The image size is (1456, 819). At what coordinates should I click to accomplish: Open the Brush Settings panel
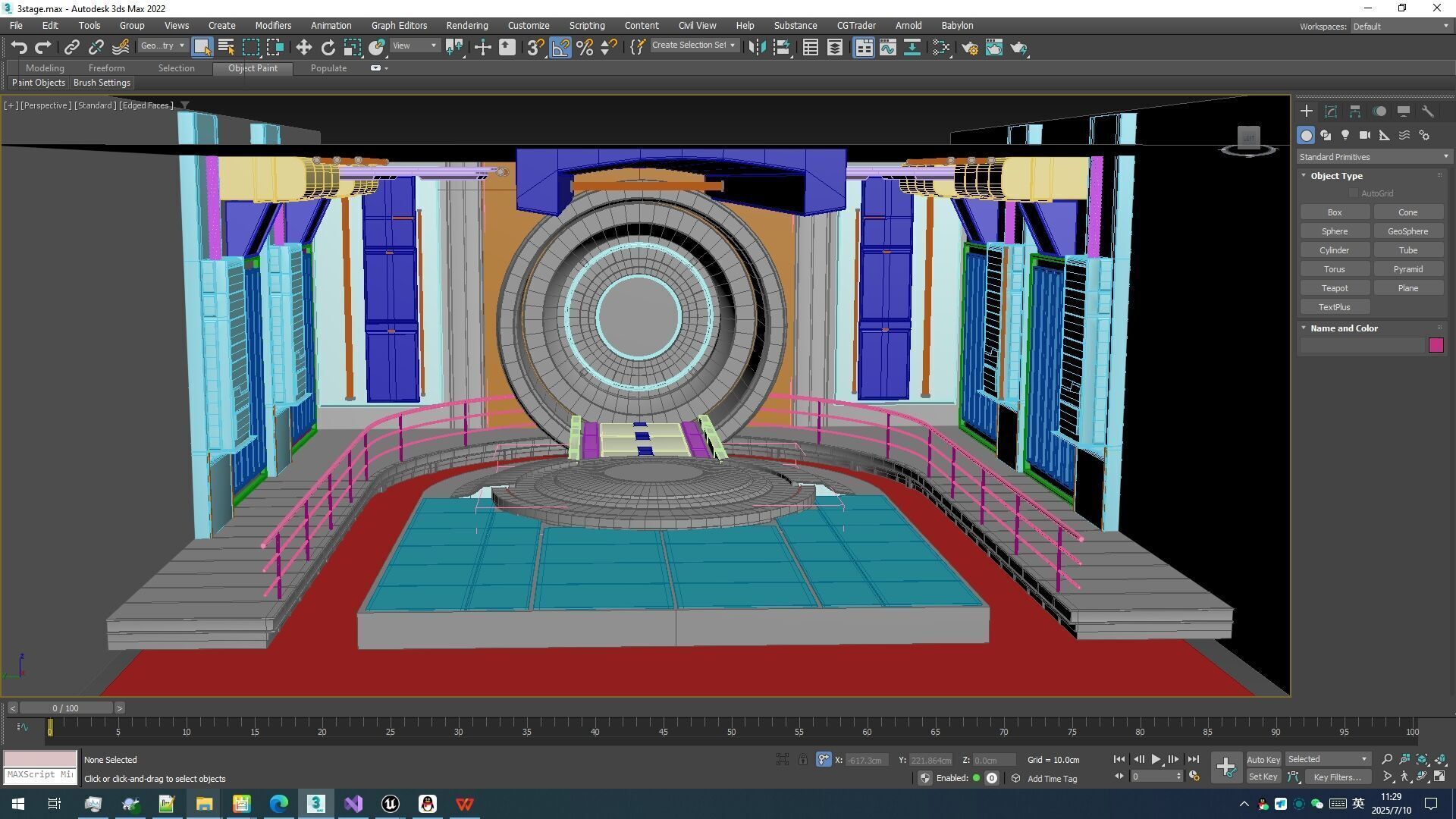[102, 83]
